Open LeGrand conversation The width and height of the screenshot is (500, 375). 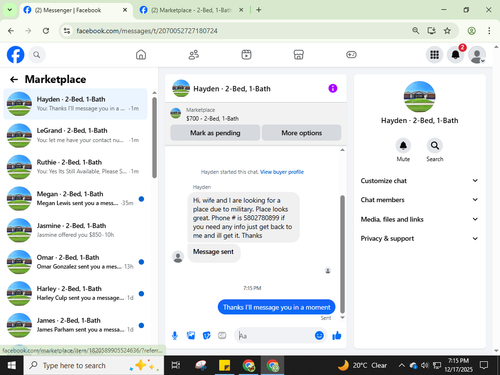click(75, 135)
